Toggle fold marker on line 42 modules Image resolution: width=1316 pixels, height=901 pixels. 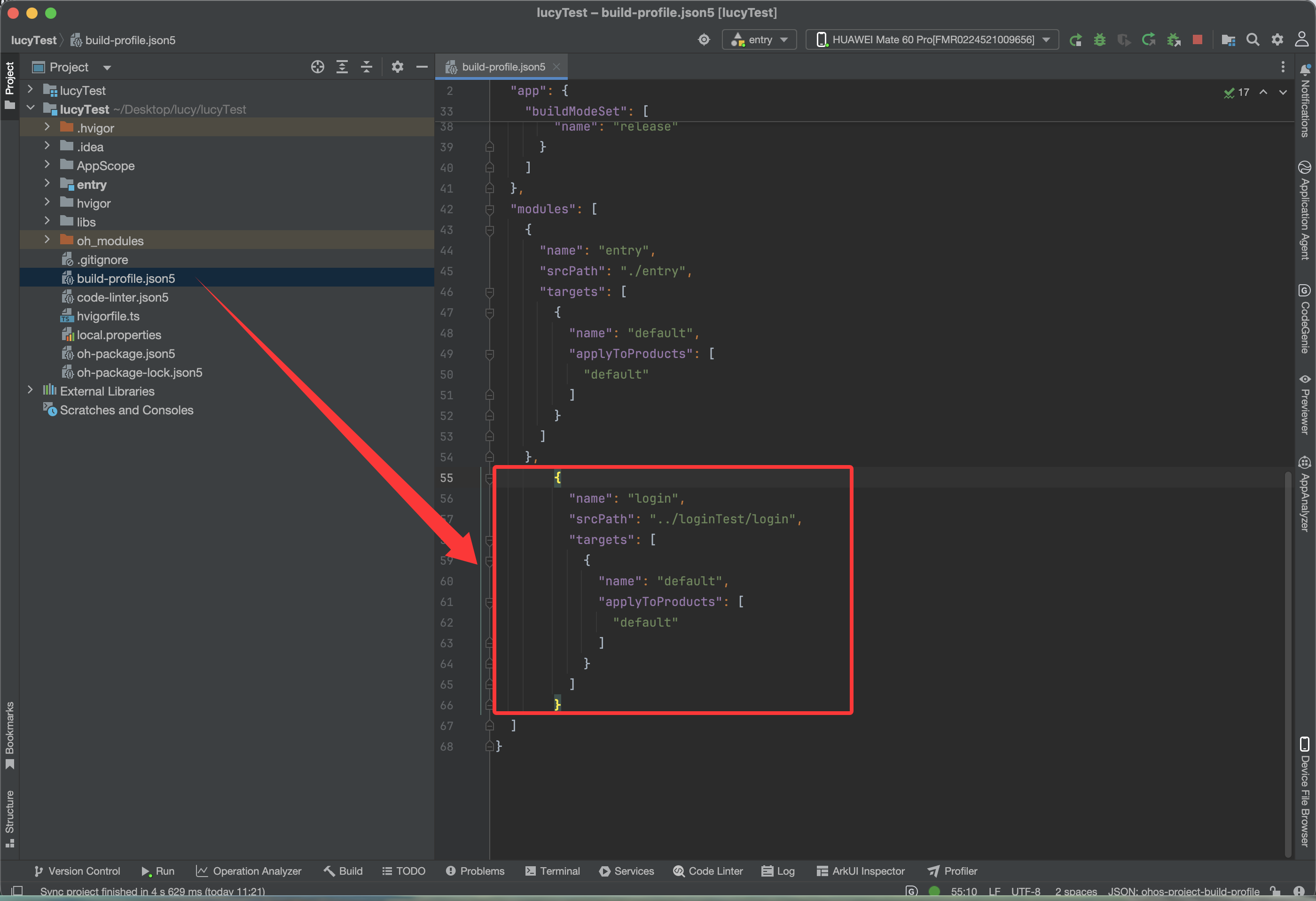[x=489, y=210]
